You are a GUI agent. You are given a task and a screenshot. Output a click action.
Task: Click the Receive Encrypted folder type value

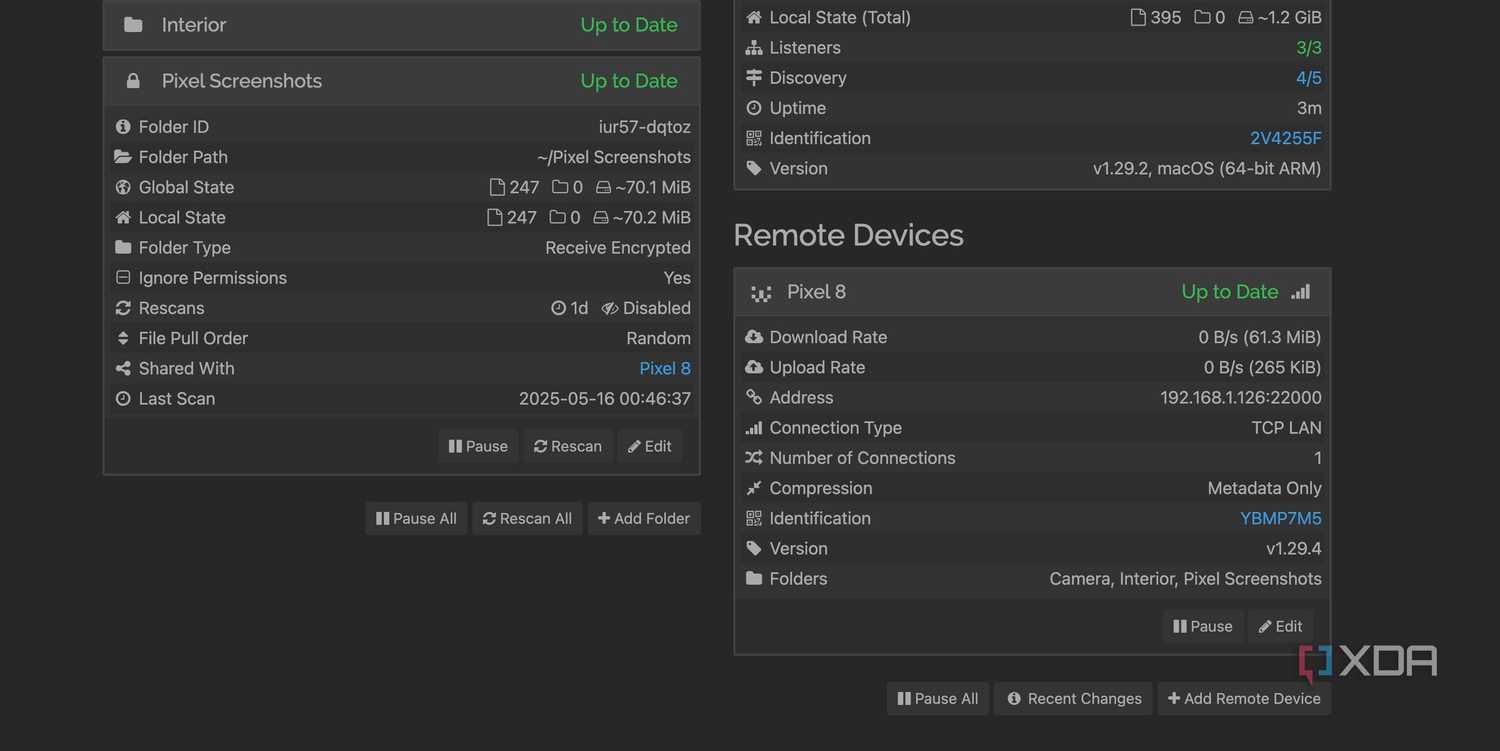point(618,247)
